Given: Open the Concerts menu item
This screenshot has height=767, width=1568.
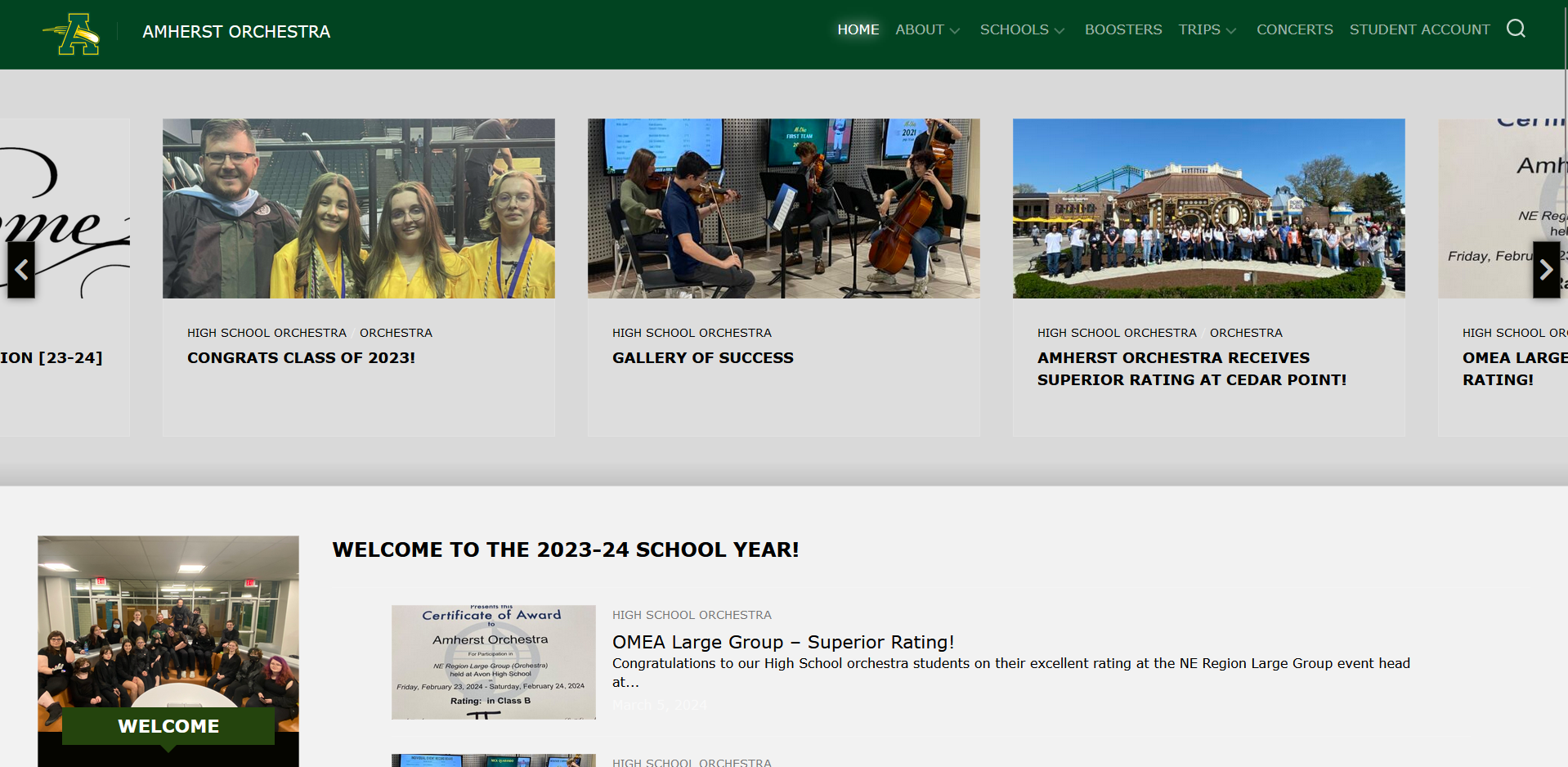Looking at the screenshot, I should [x=1294, y=29].
